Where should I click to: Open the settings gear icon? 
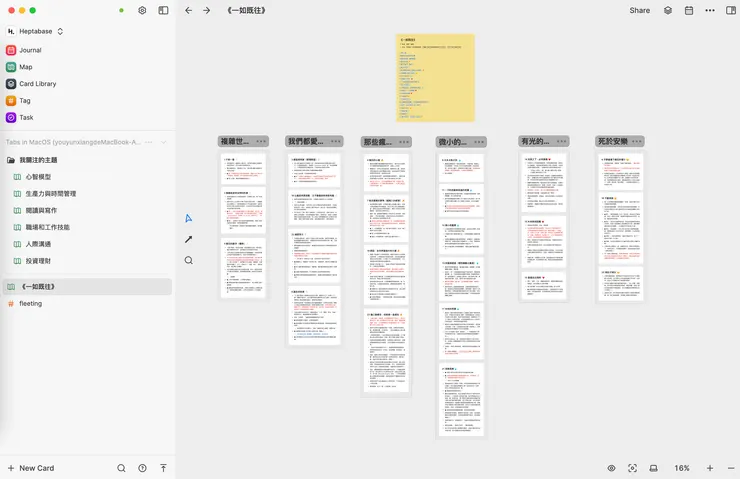[142, 10]
